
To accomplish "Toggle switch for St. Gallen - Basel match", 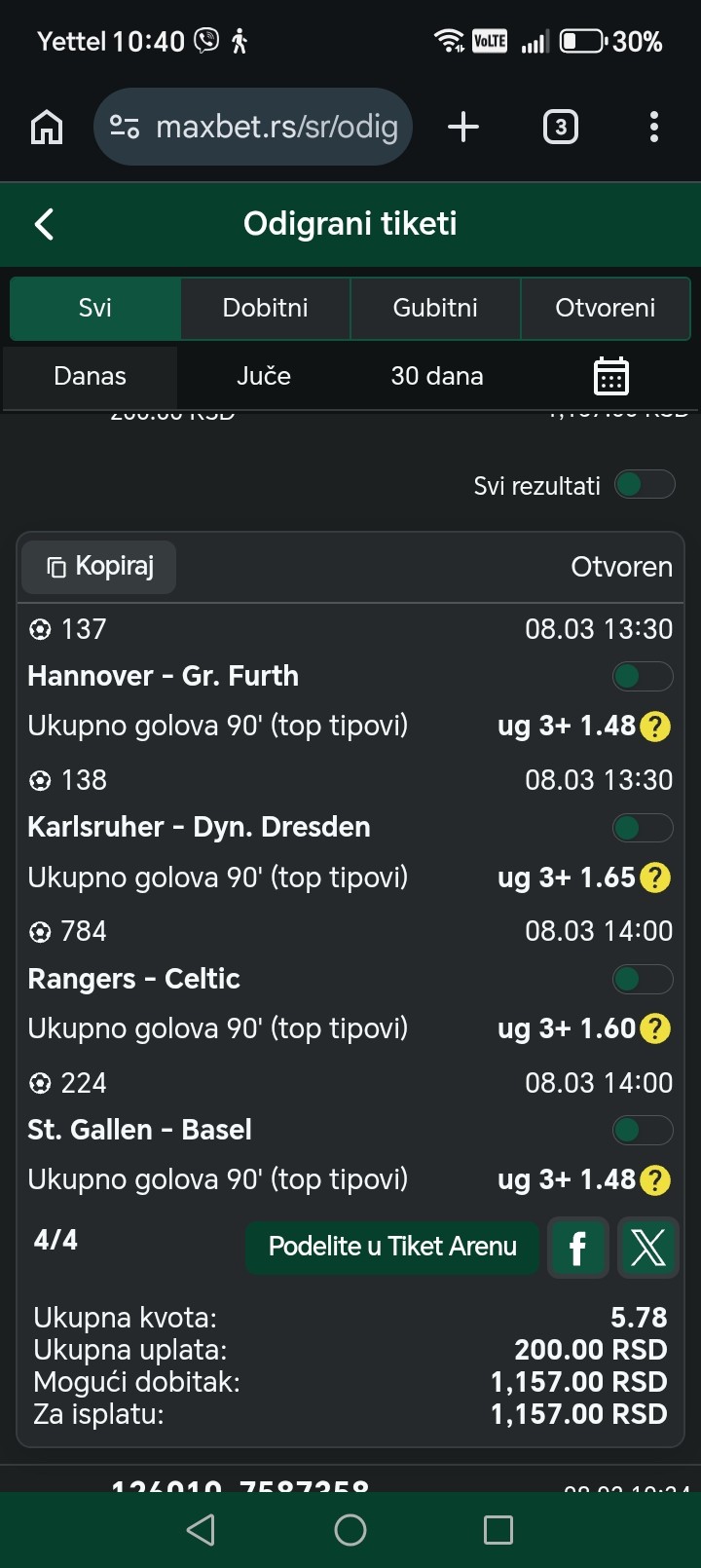I will [642, 1130].
